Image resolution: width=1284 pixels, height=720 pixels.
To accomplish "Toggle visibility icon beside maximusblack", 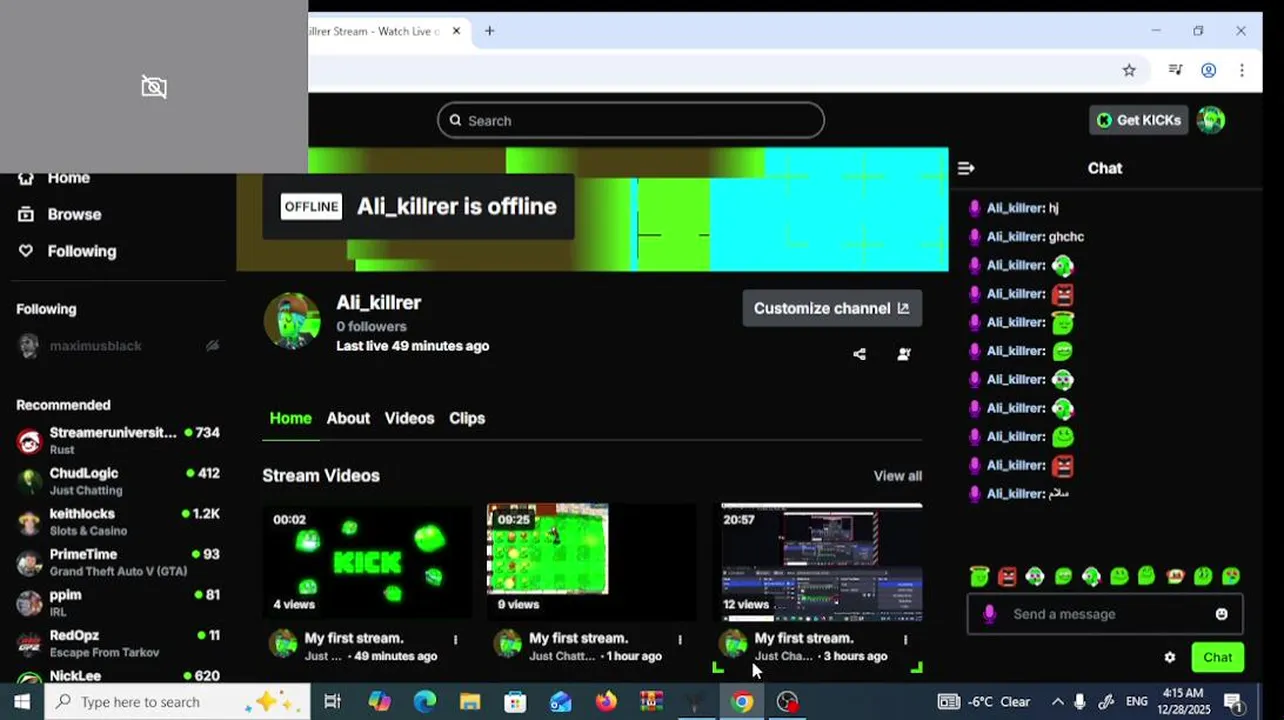I will [212, 346].
